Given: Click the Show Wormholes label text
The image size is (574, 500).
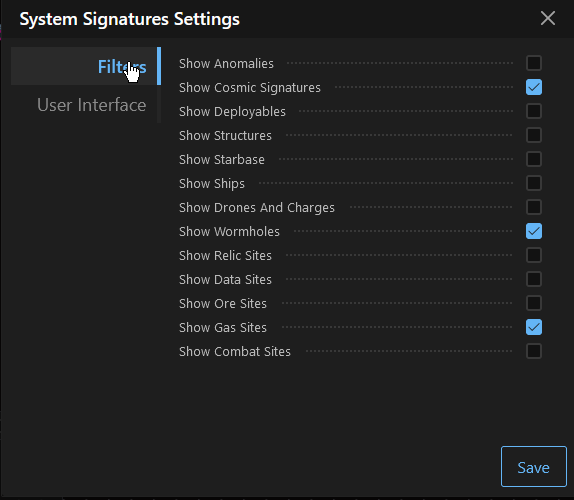Looking at the screenshot, I should pyautogui.click(x=229, y=231).
